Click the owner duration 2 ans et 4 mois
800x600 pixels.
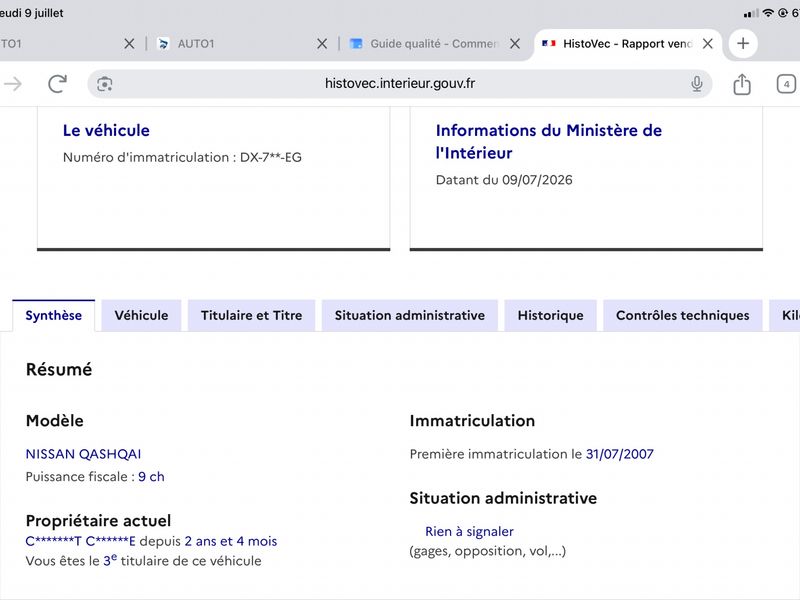tap(231, 541)
